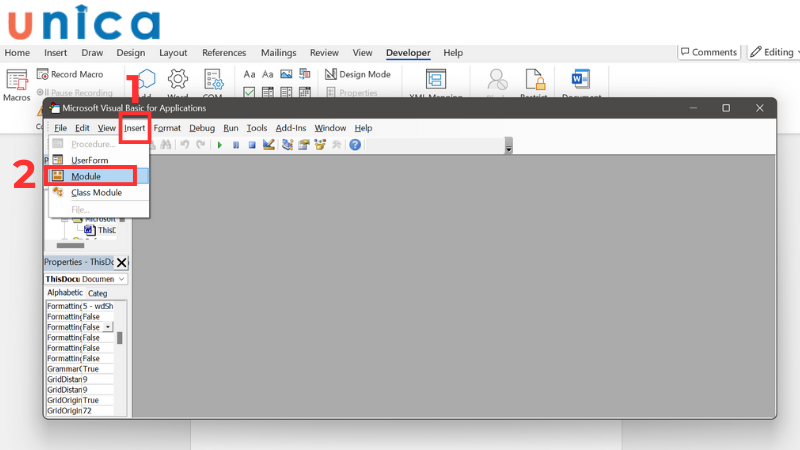Click the Reset stop icon
This screenshot has width=800, height=450.
(x=252, y=145)
